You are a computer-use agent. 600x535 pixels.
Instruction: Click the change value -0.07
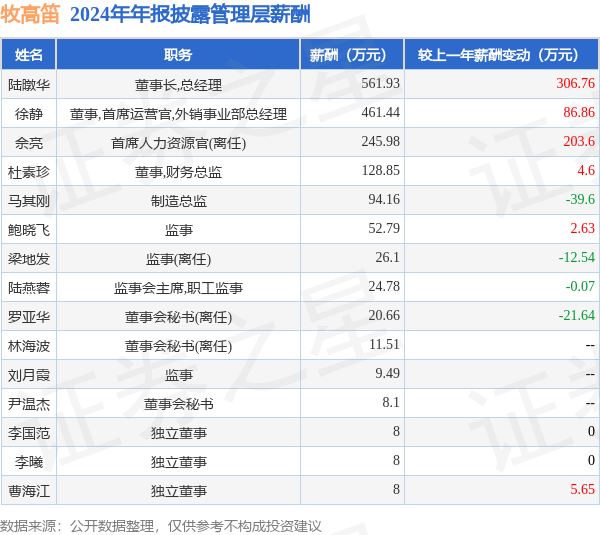[x=580, y=286]
